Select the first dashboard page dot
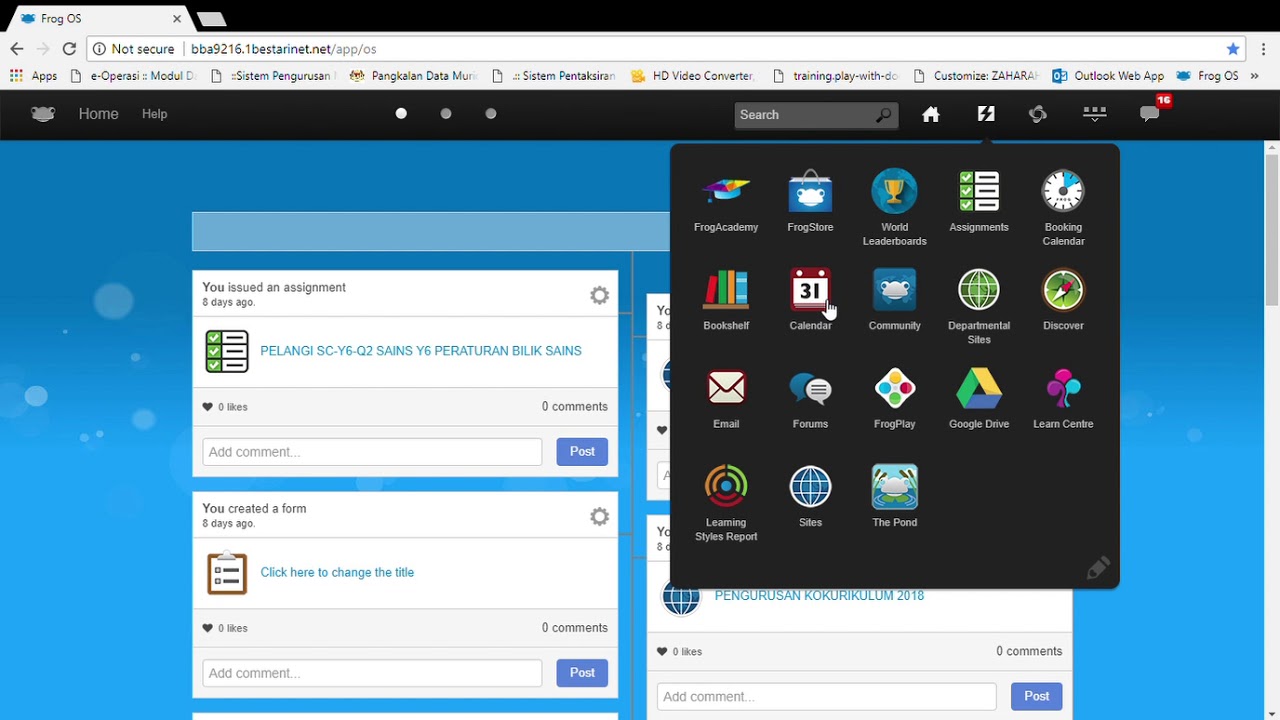 click(401, 114)
